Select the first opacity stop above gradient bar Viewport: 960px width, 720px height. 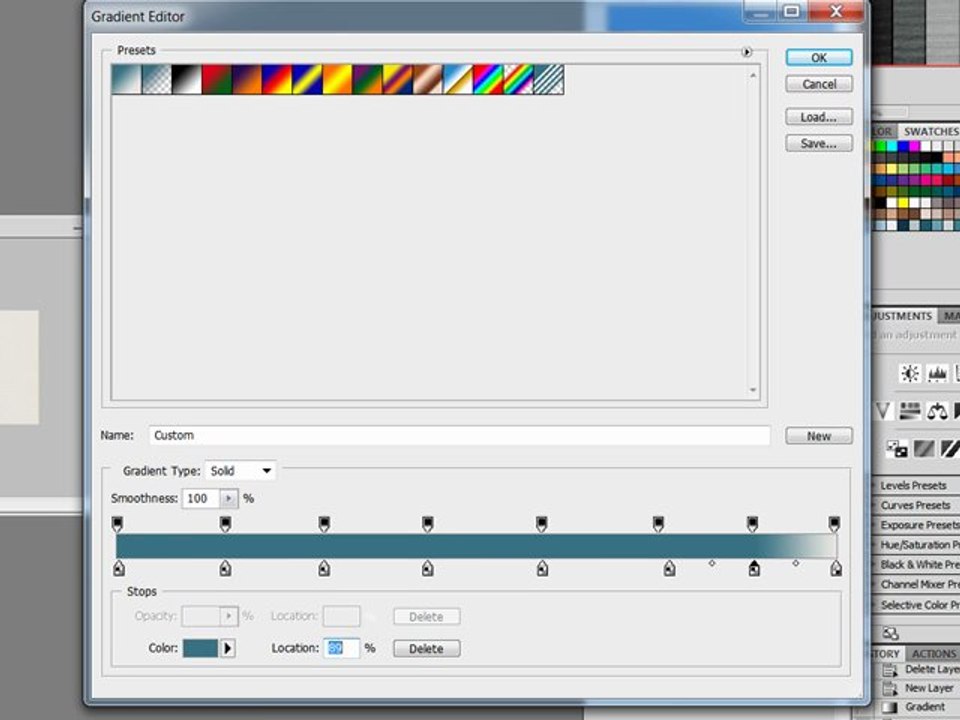click(x=118, y=524)
